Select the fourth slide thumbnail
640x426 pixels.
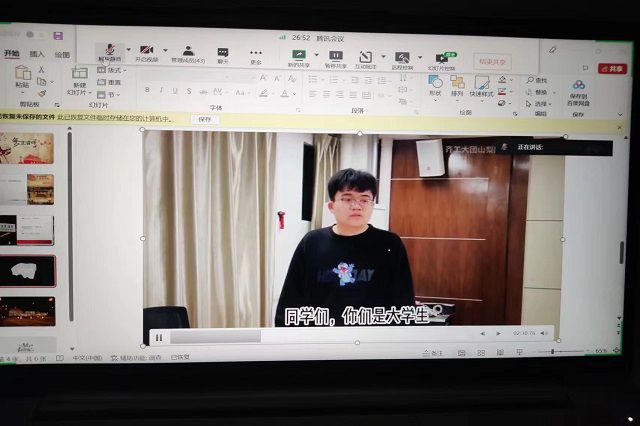tap(28, 270)
